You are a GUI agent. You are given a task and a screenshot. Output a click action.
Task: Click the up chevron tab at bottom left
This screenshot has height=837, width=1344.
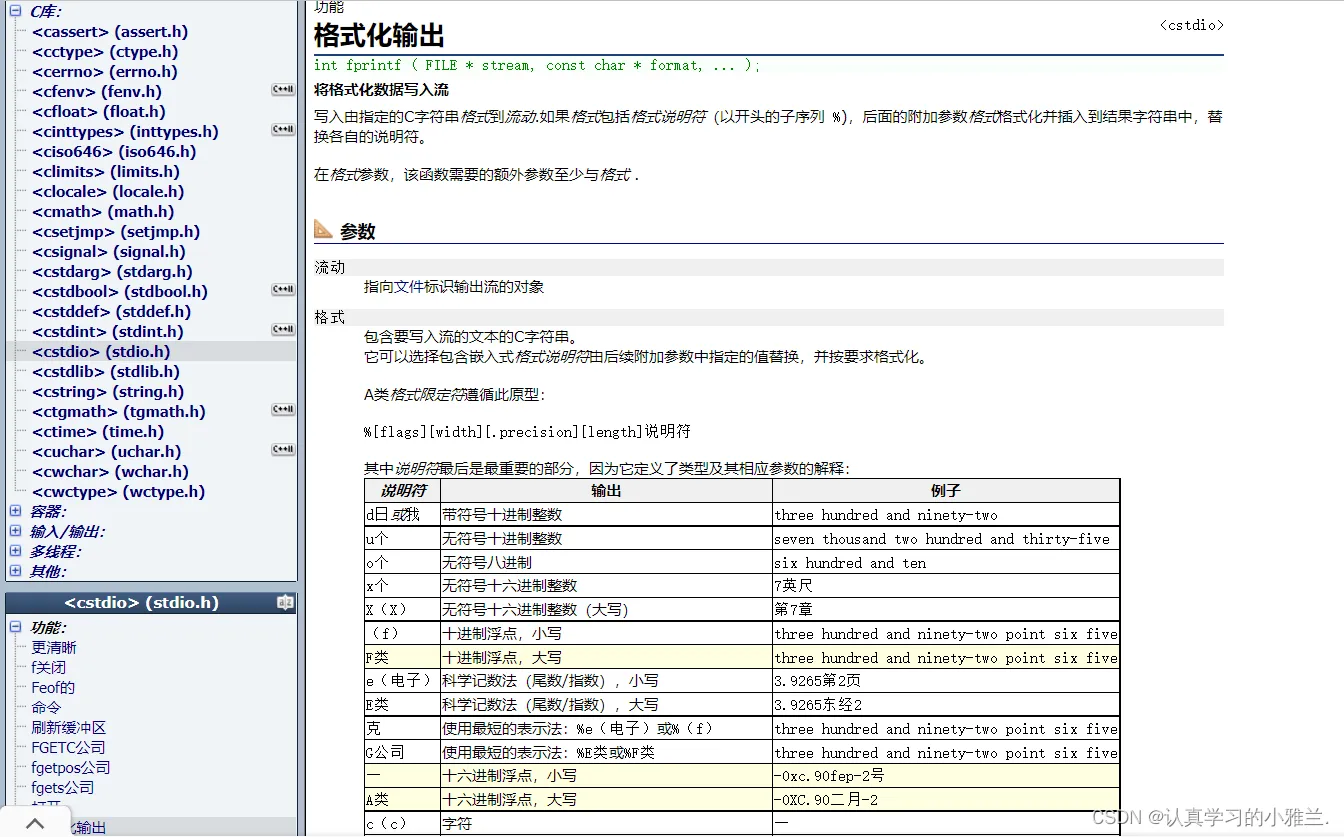pyautogui.click(x=34, y=824)
